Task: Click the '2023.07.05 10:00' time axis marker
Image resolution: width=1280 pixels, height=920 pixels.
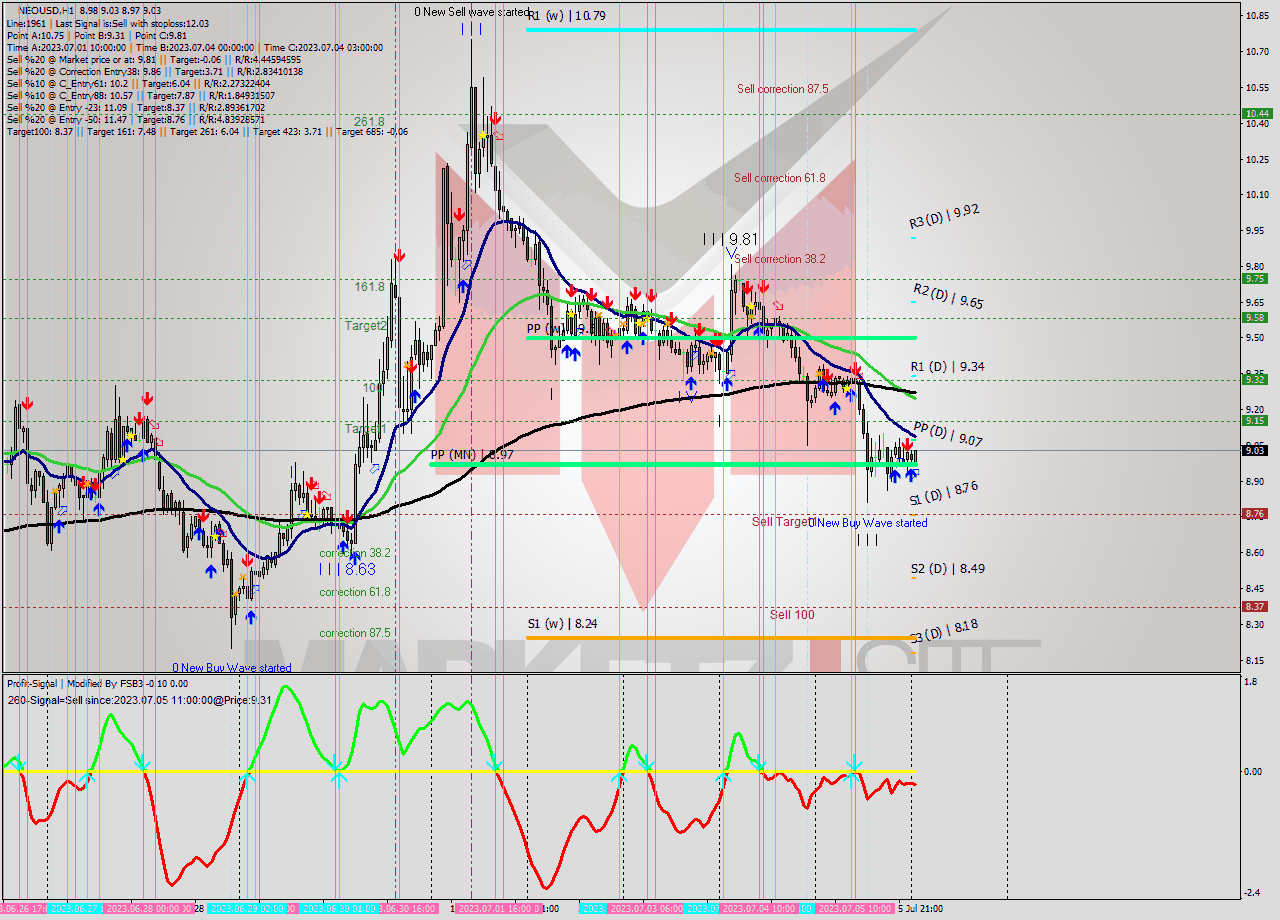Action: pyautogui.click(x=855, y=909)
